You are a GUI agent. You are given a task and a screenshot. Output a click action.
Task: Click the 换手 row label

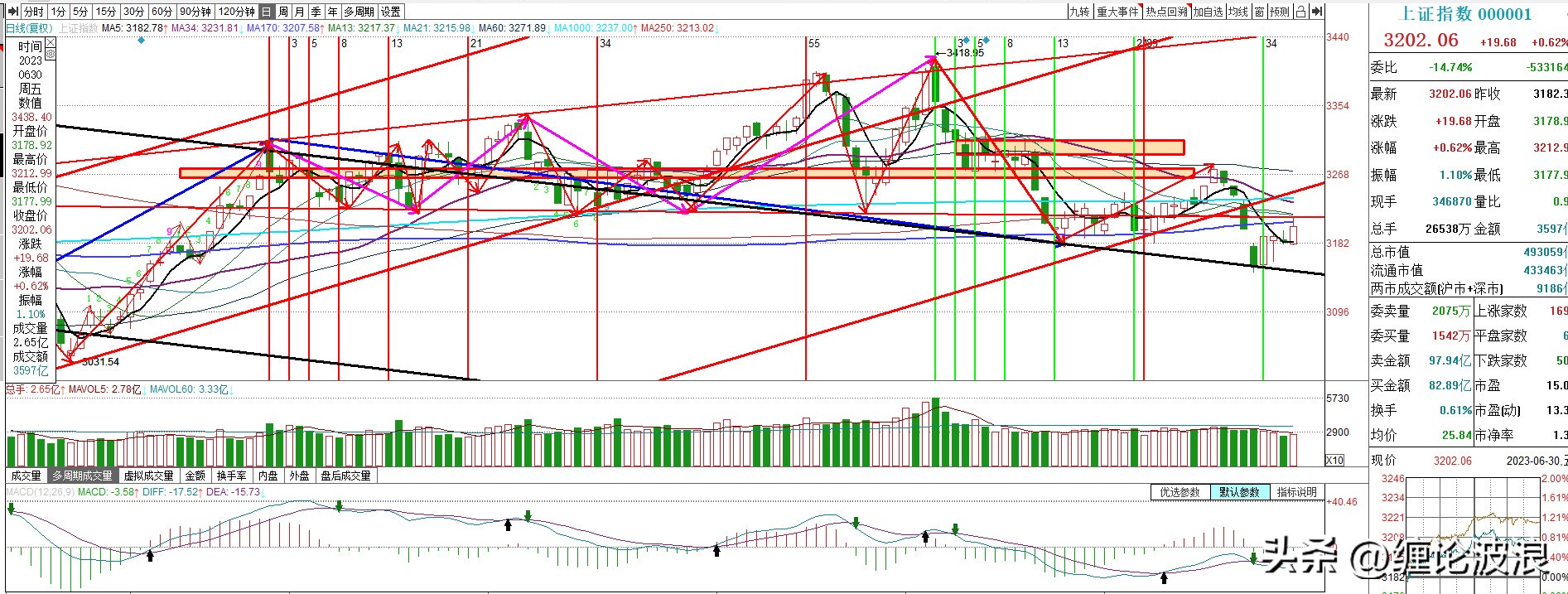coord(1383,410)
